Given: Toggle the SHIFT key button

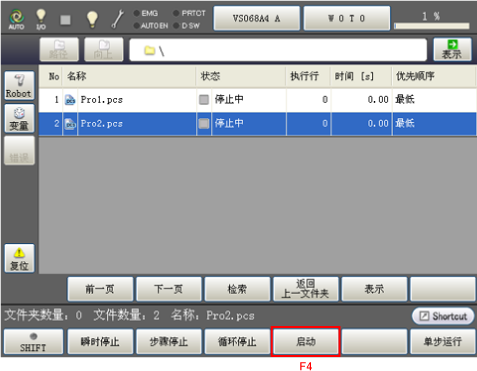Looking at the screenshot, I should [33, 342].
